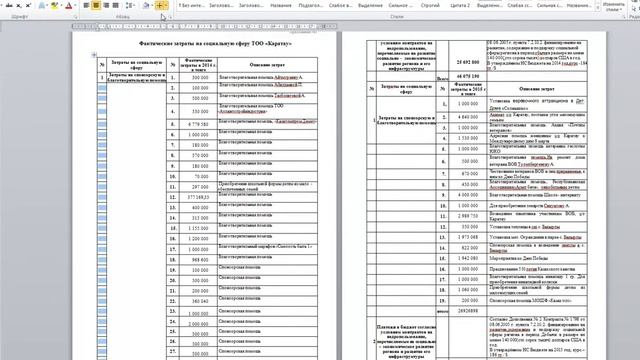
Task: Apply the 'Название' style
Action: click(281, 5)
